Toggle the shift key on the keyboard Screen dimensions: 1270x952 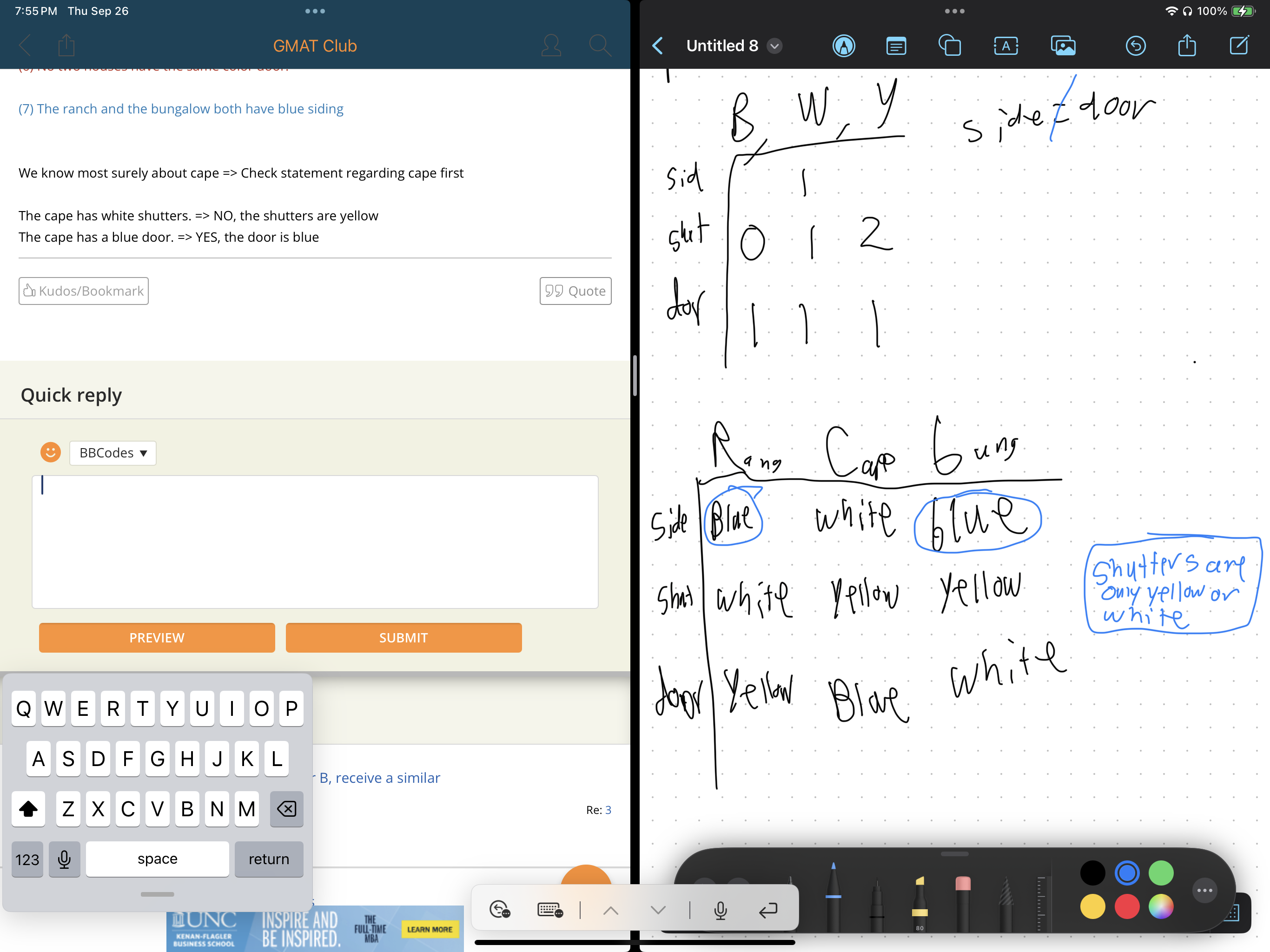pos(28,809)
